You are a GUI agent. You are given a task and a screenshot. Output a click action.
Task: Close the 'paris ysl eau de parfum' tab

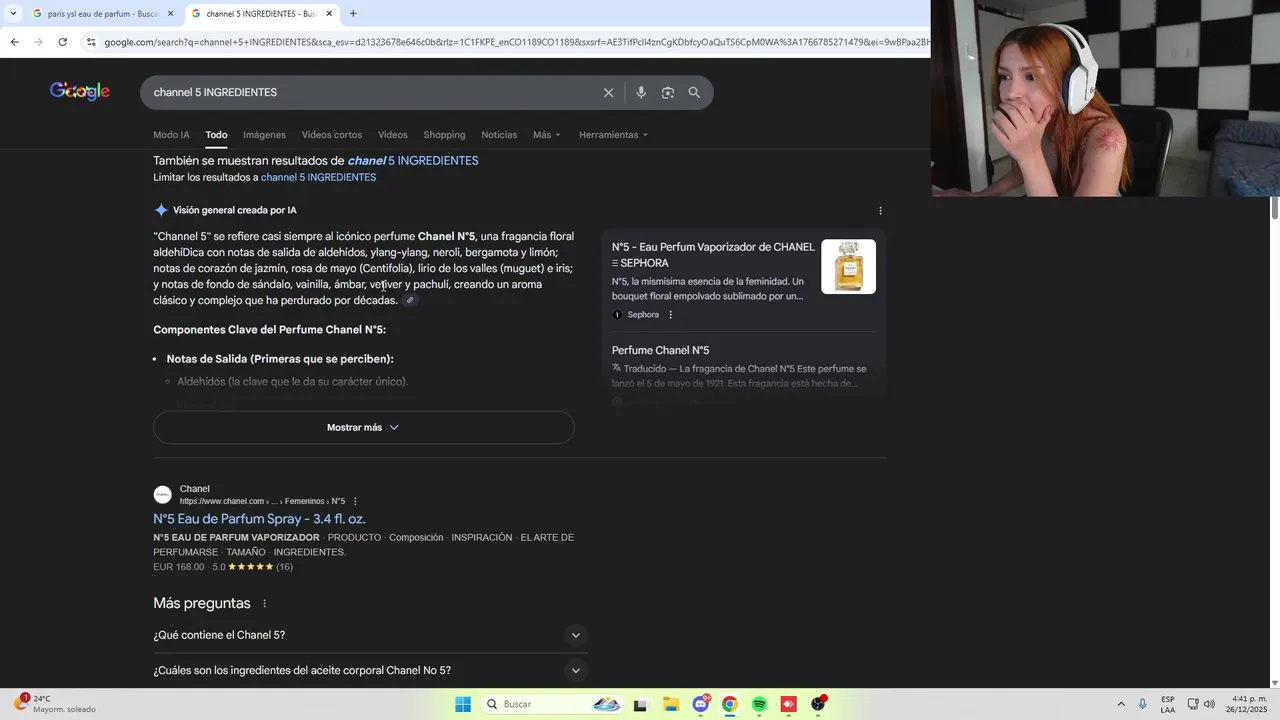pos(170,14)
